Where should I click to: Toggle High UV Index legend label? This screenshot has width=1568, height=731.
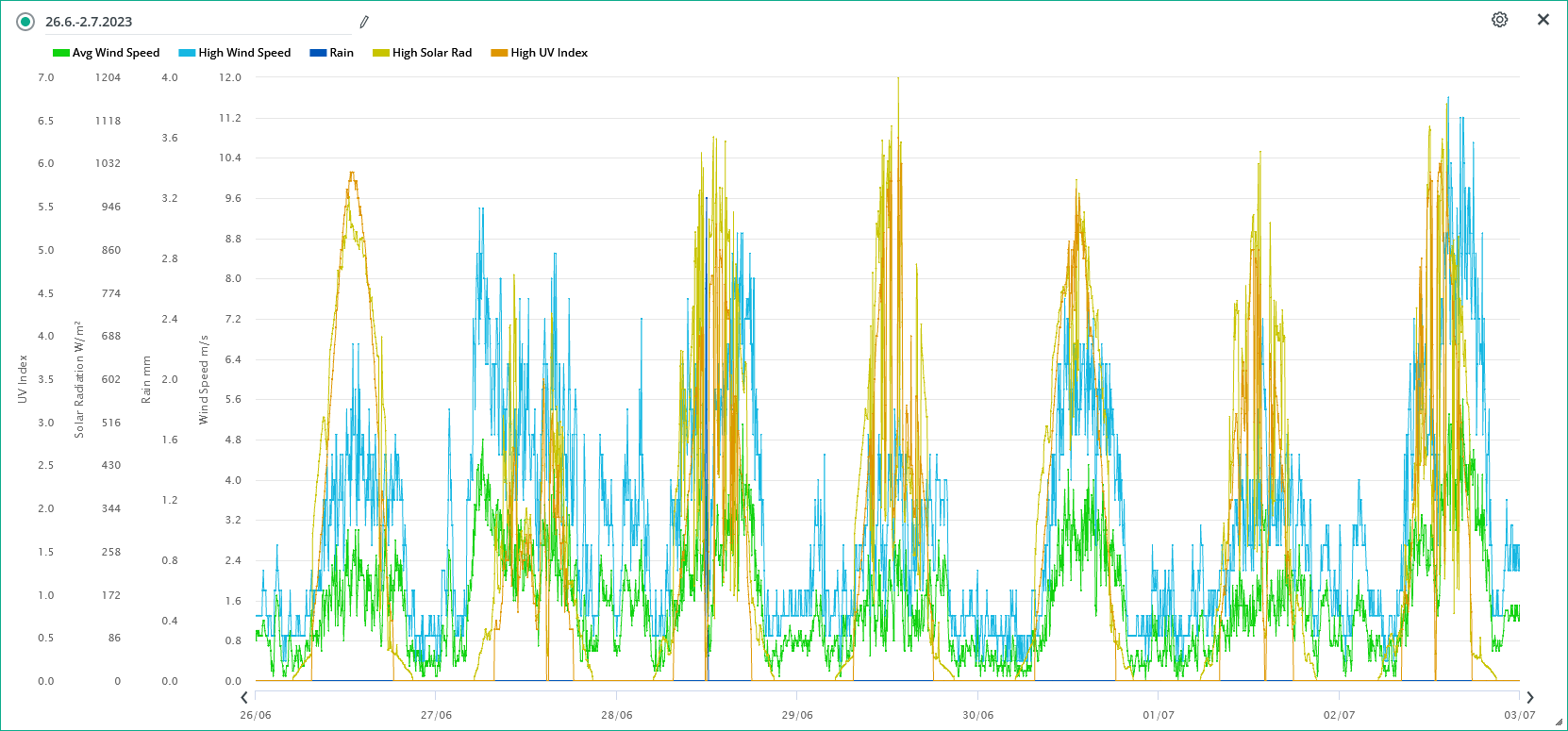(x=548, y=53)
